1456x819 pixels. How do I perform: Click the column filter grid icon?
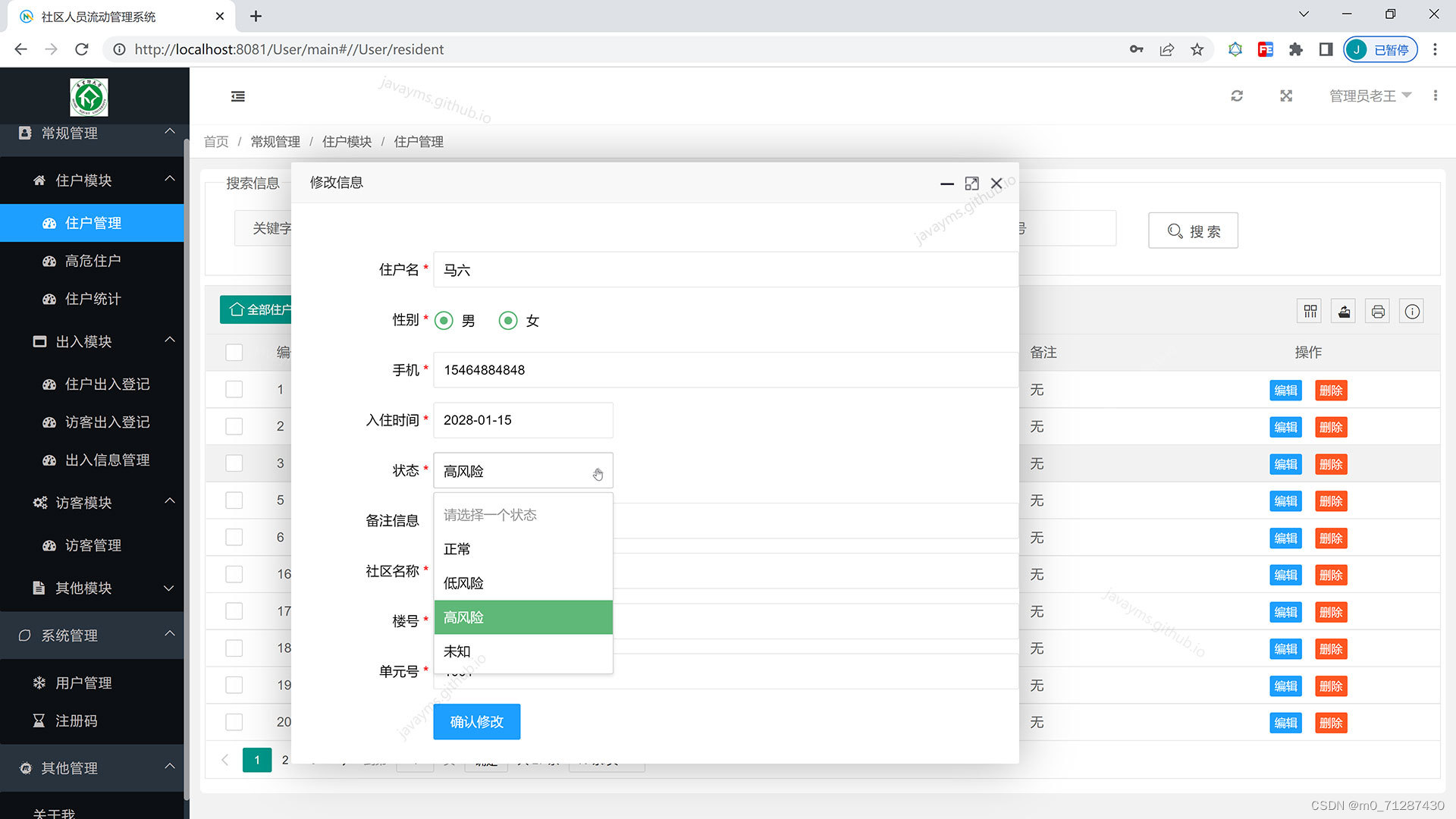(x=1310, y=312)
